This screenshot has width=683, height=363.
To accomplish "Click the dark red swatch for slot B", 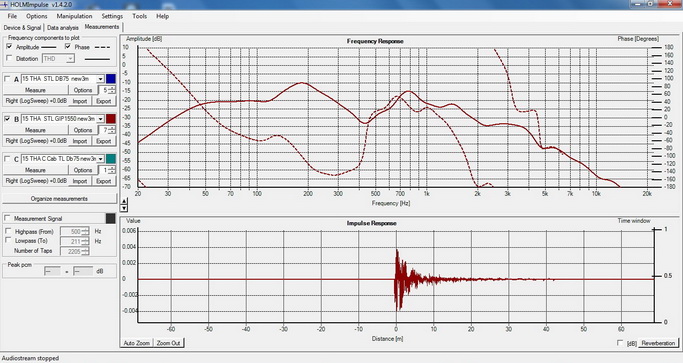I will (111, 119).
